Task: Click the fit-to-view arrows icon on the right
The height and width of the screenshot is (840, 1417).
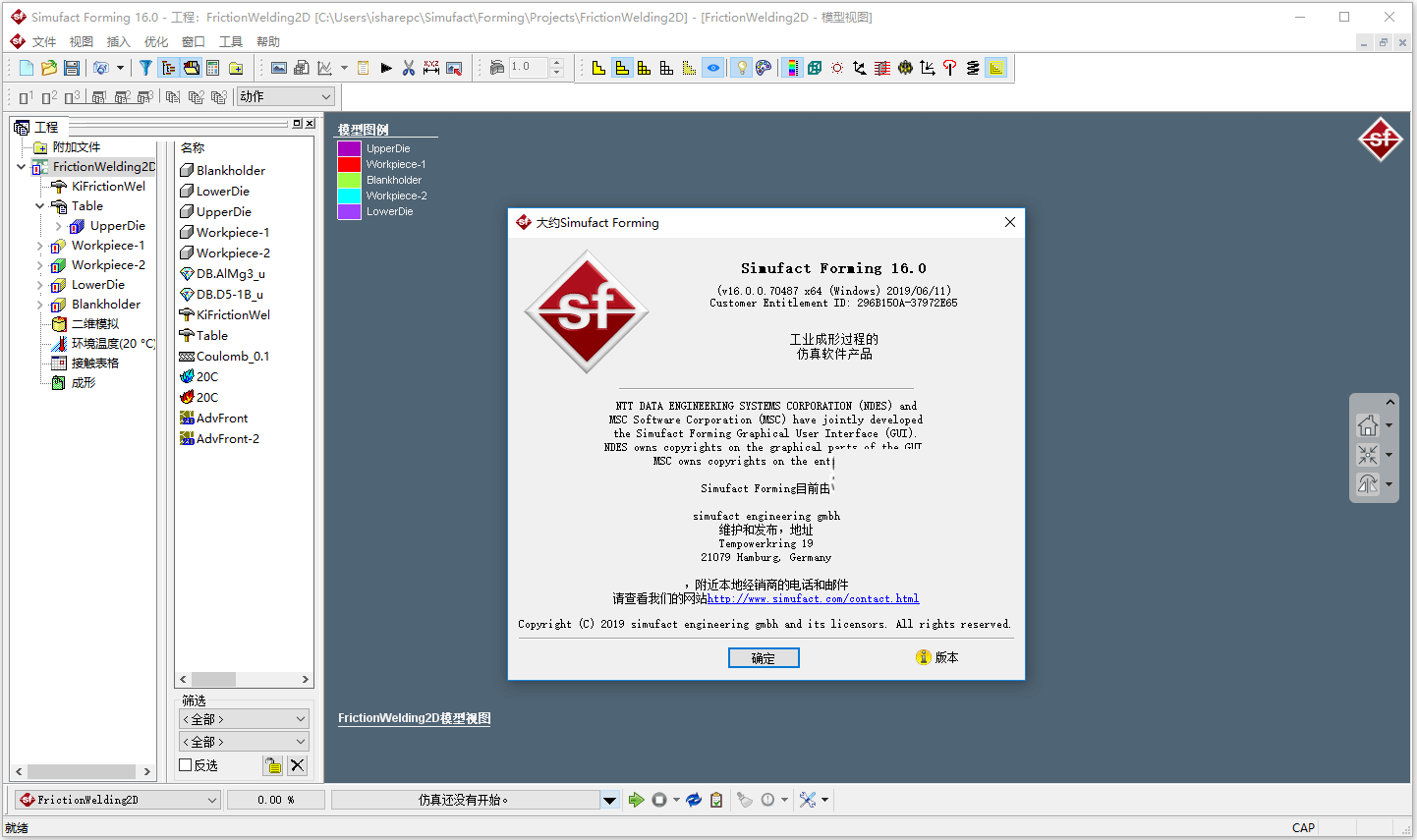Action: click(1368, 455)
